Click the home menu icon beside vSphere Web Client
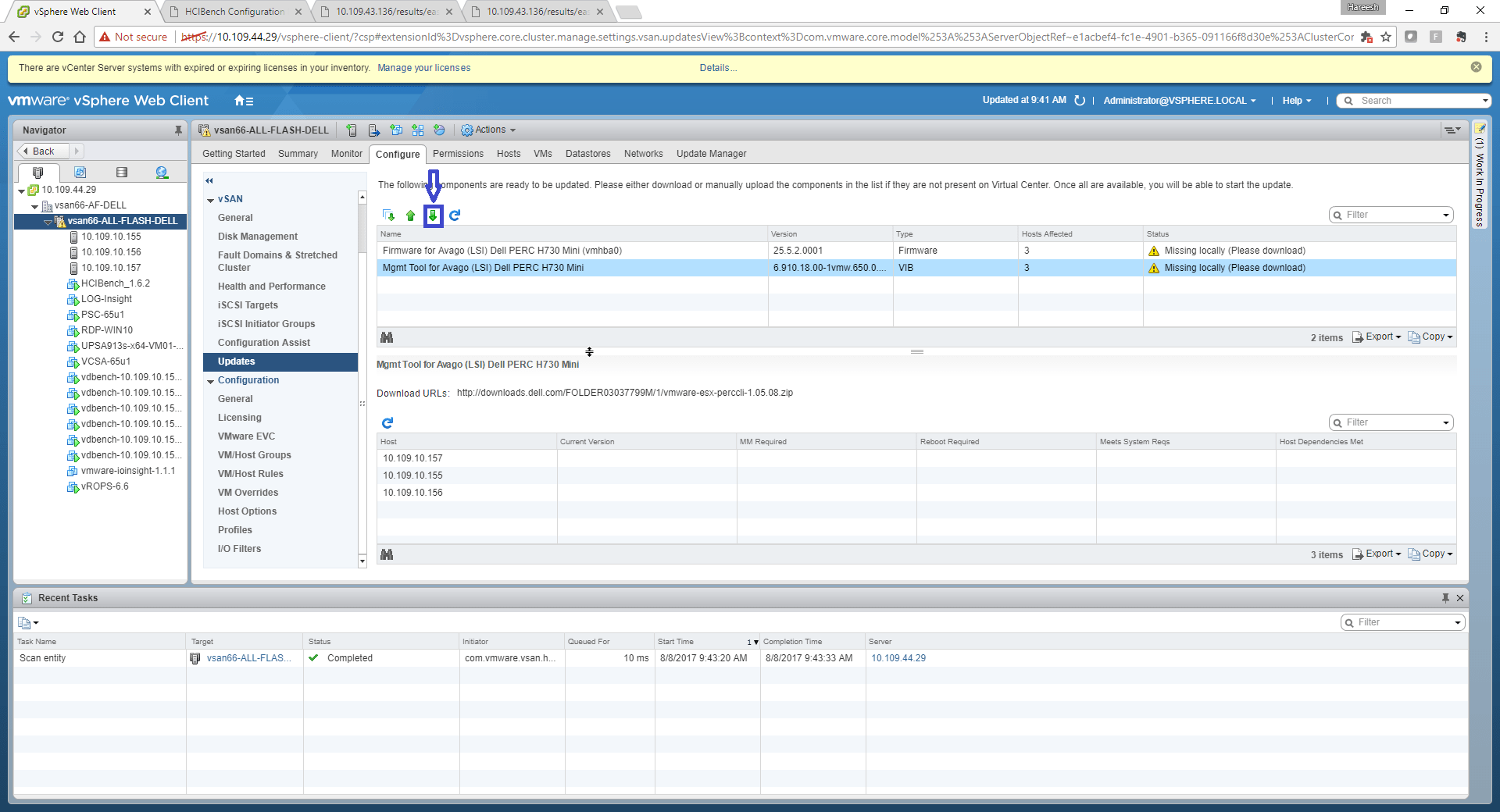 244,101
